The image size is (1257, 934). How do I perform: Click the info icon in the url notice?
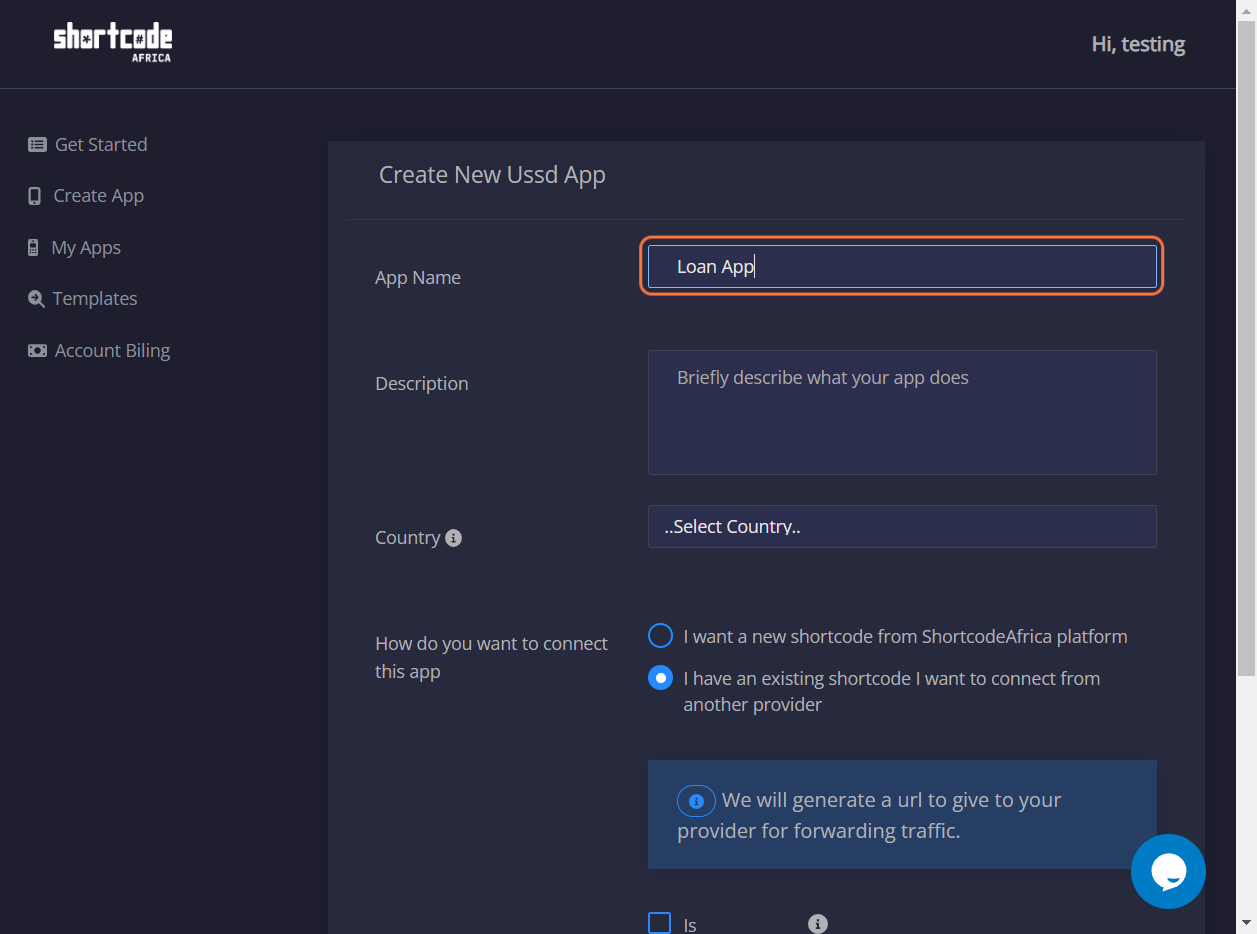click(696, 801)
